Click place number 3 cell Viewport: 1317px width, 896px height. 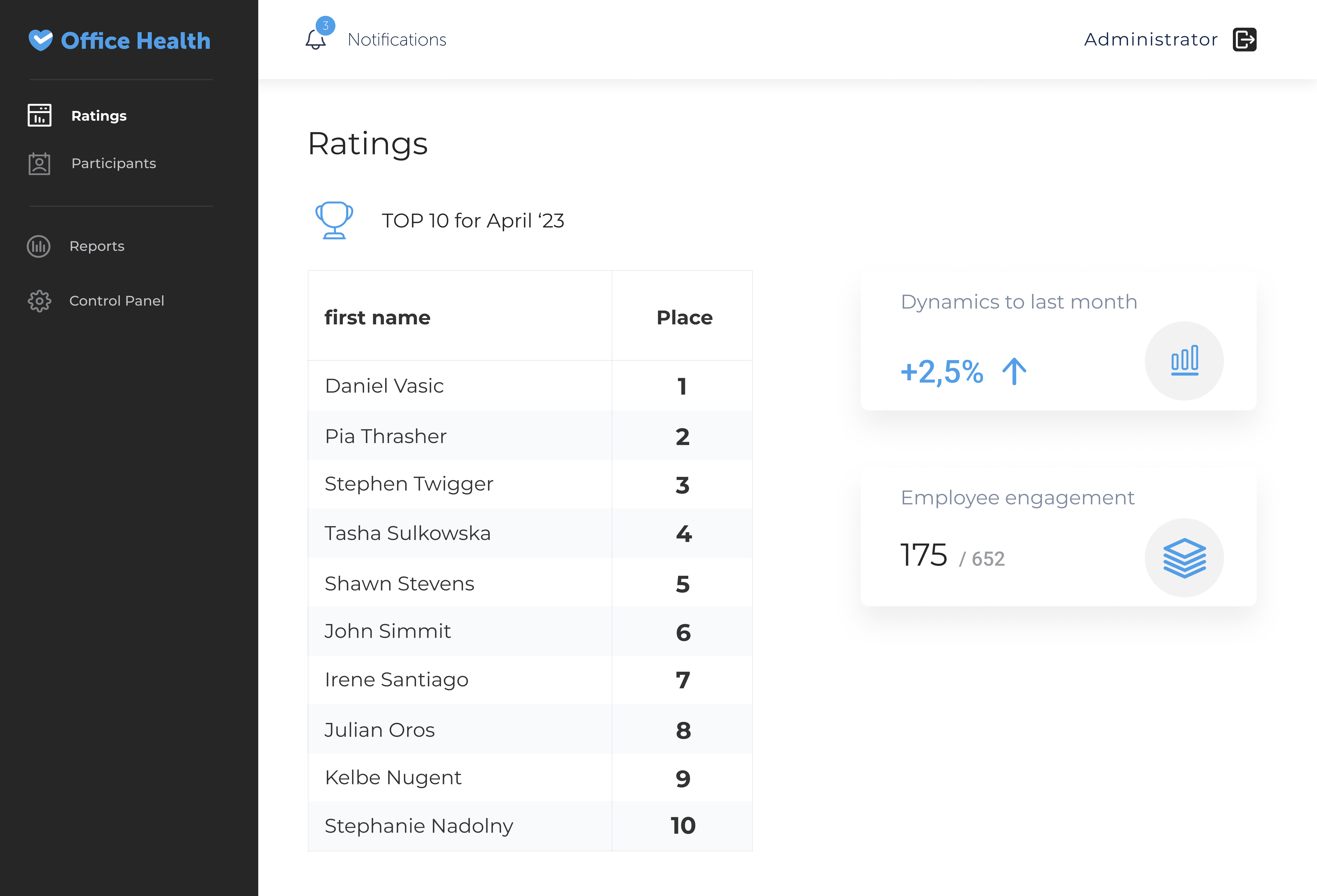coord(682,485)
